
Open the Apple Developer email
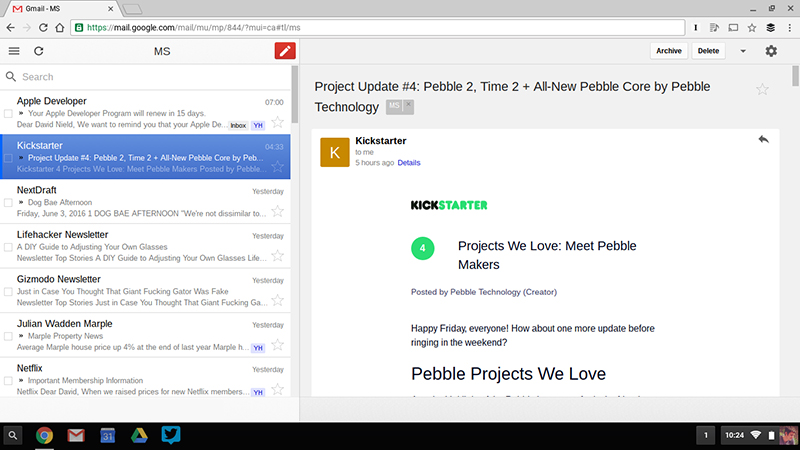(145, 112)
